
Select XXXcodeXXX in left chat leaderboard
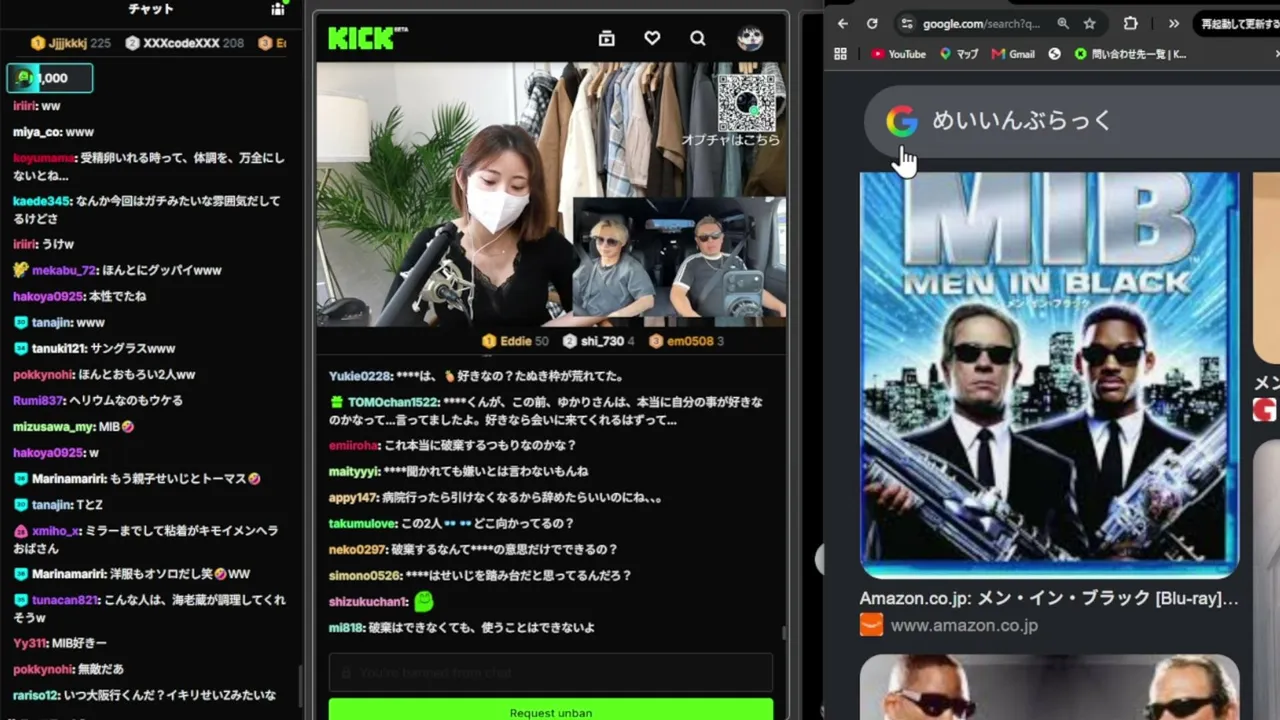click(x=184, y=43)
